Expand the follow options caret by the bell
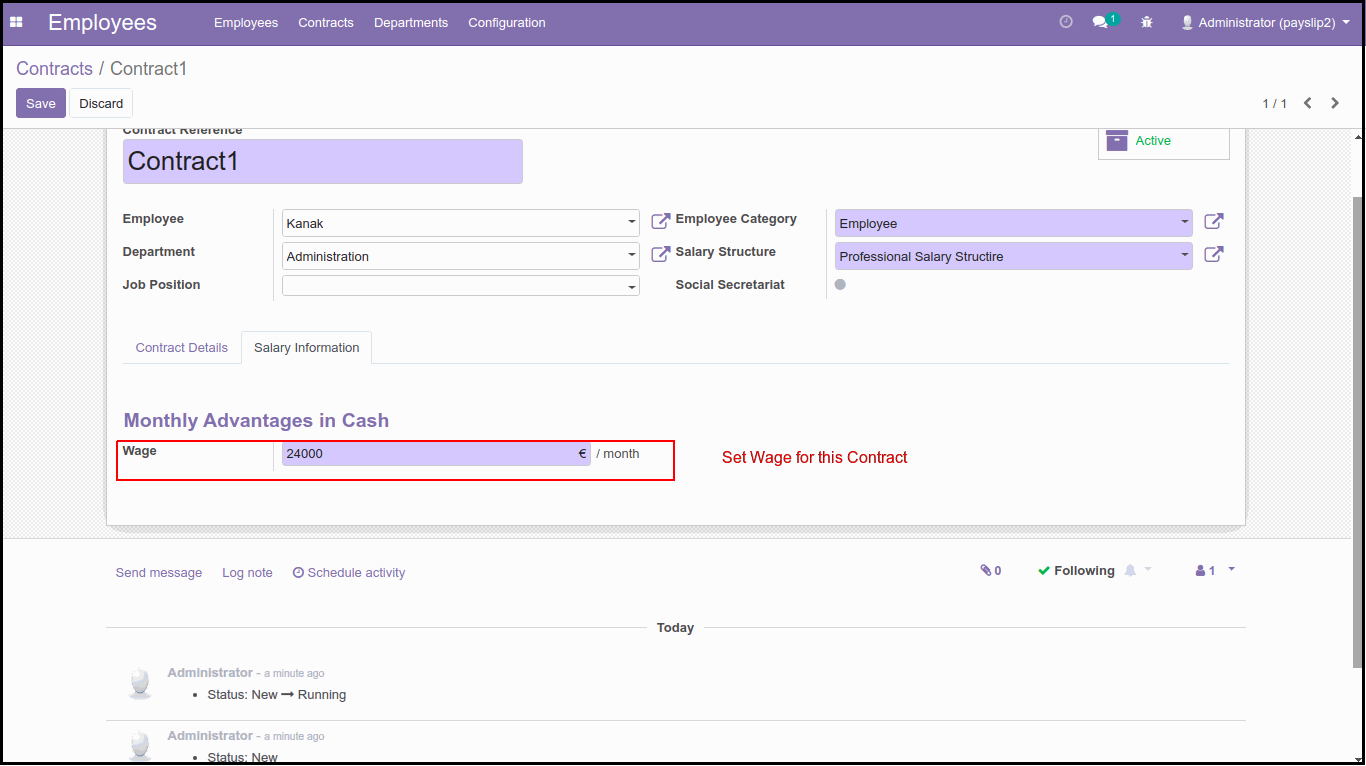The image size is (1366, 766). 1148,569
